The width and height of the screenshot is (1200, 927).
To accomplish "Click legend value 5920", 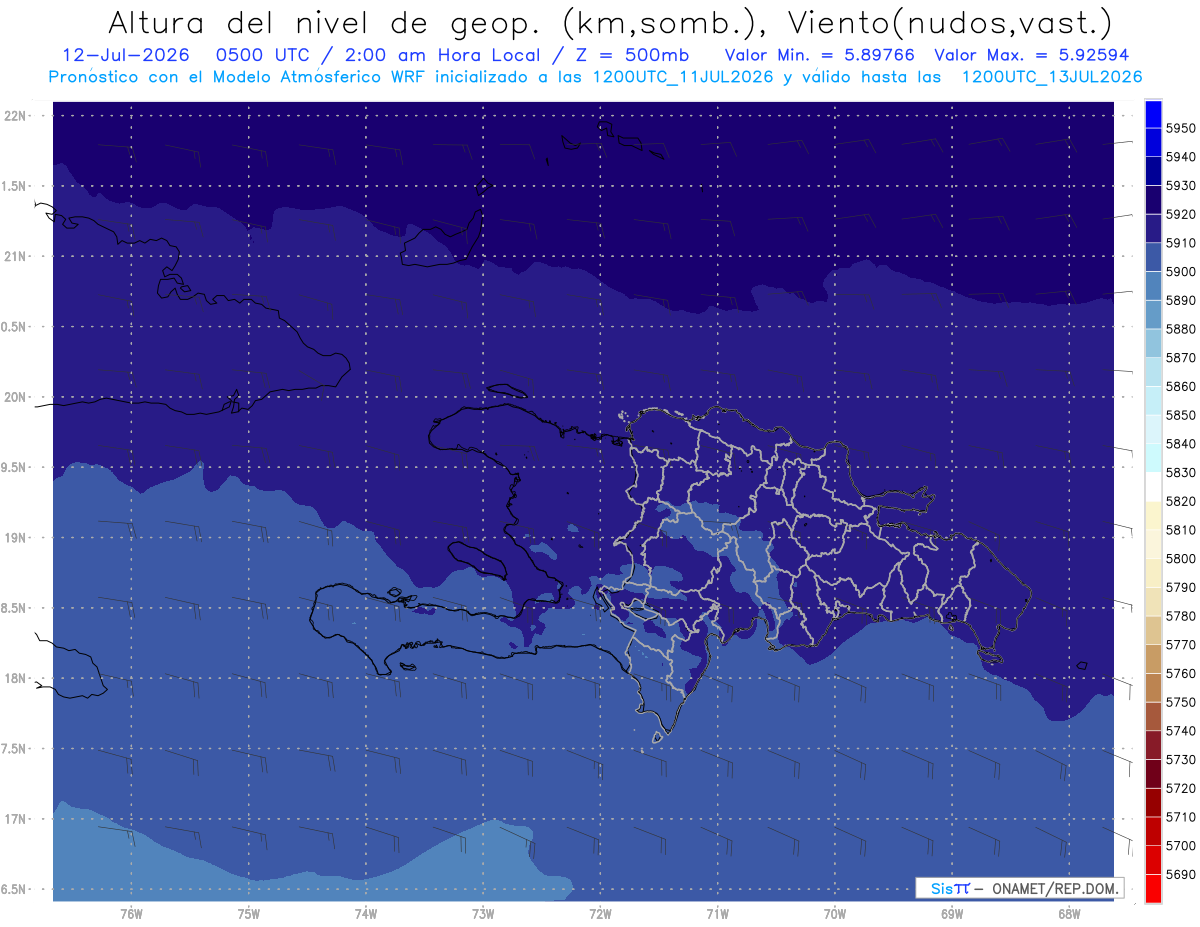I will pyautogui.click(x=1180, y=214).
